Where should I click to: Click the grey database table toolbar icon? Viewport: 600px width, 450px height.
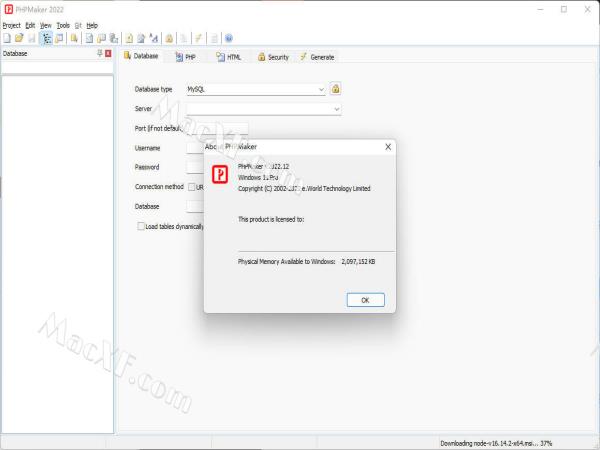tap(114, 38)
